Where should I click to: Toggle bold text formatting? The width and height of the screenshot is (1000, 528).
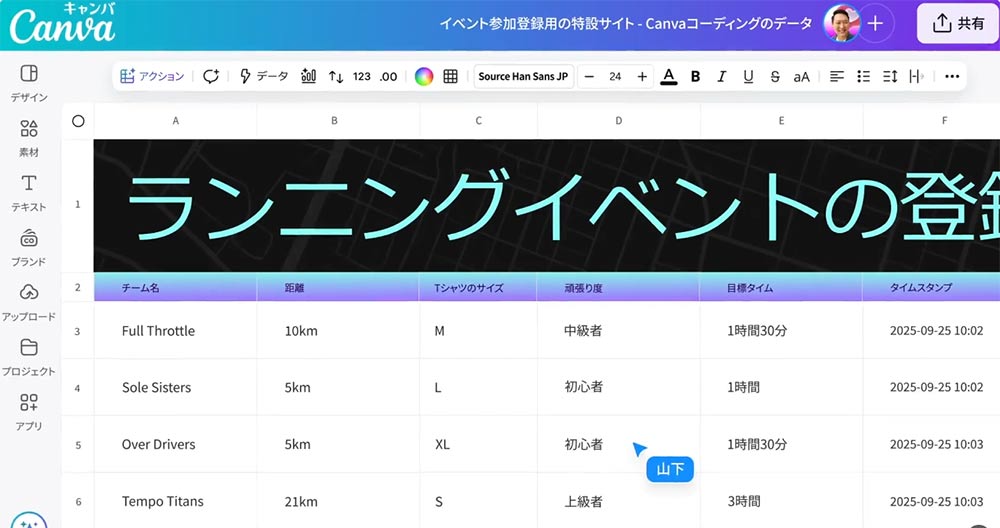point(695,76)
